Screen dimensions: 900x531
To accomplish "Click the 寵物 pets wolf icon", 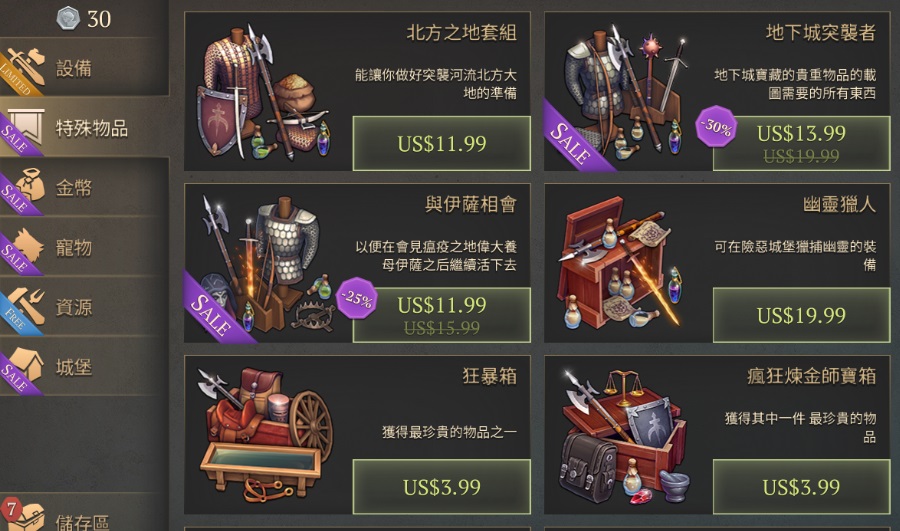I will point(28,245).
